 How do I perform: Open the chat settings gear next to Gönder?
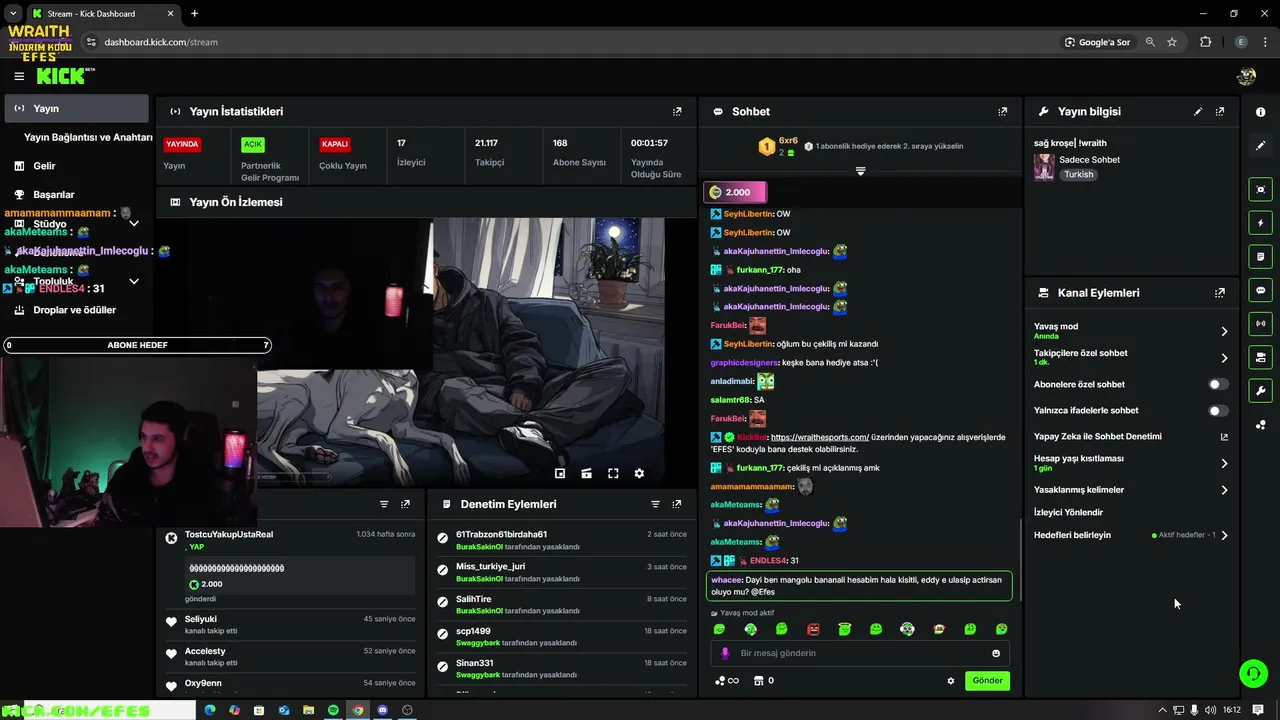pyautogui.click(x=951, y=681)
